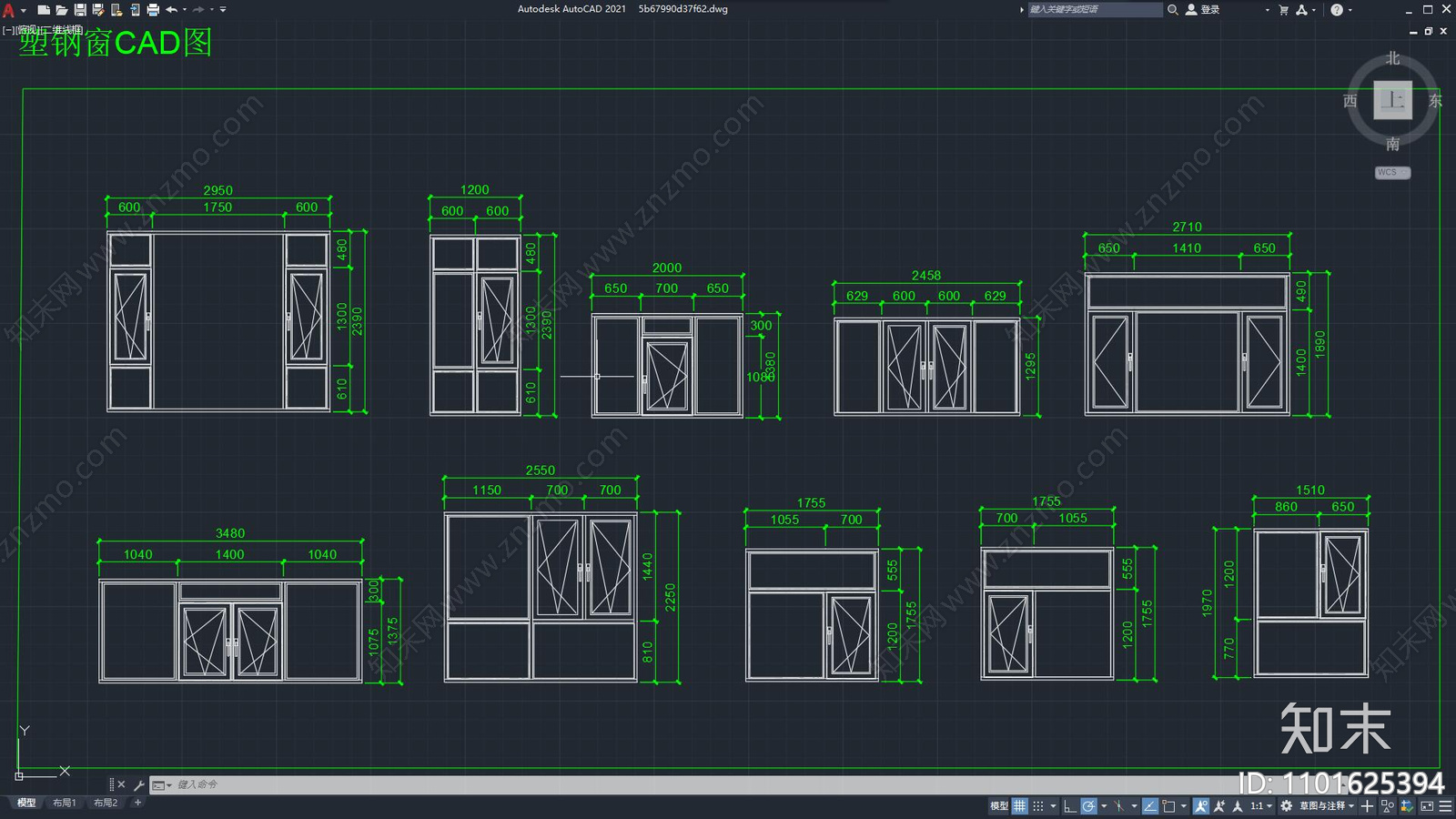Viewport: 1456px width, 819px height.
Task: Click ViewCube top face 上
Action: pyautogui.click(x=1392, y=100)
